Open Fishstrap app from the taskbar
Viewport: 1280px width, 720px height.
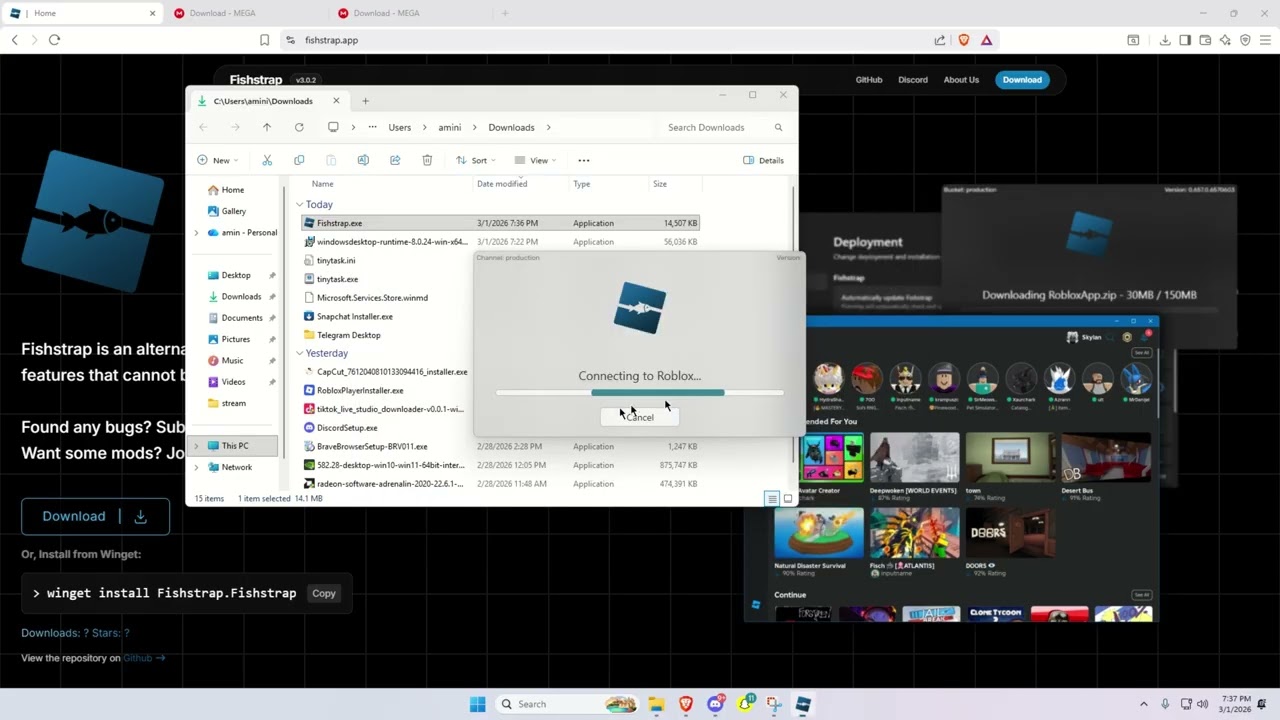point(803,704)
